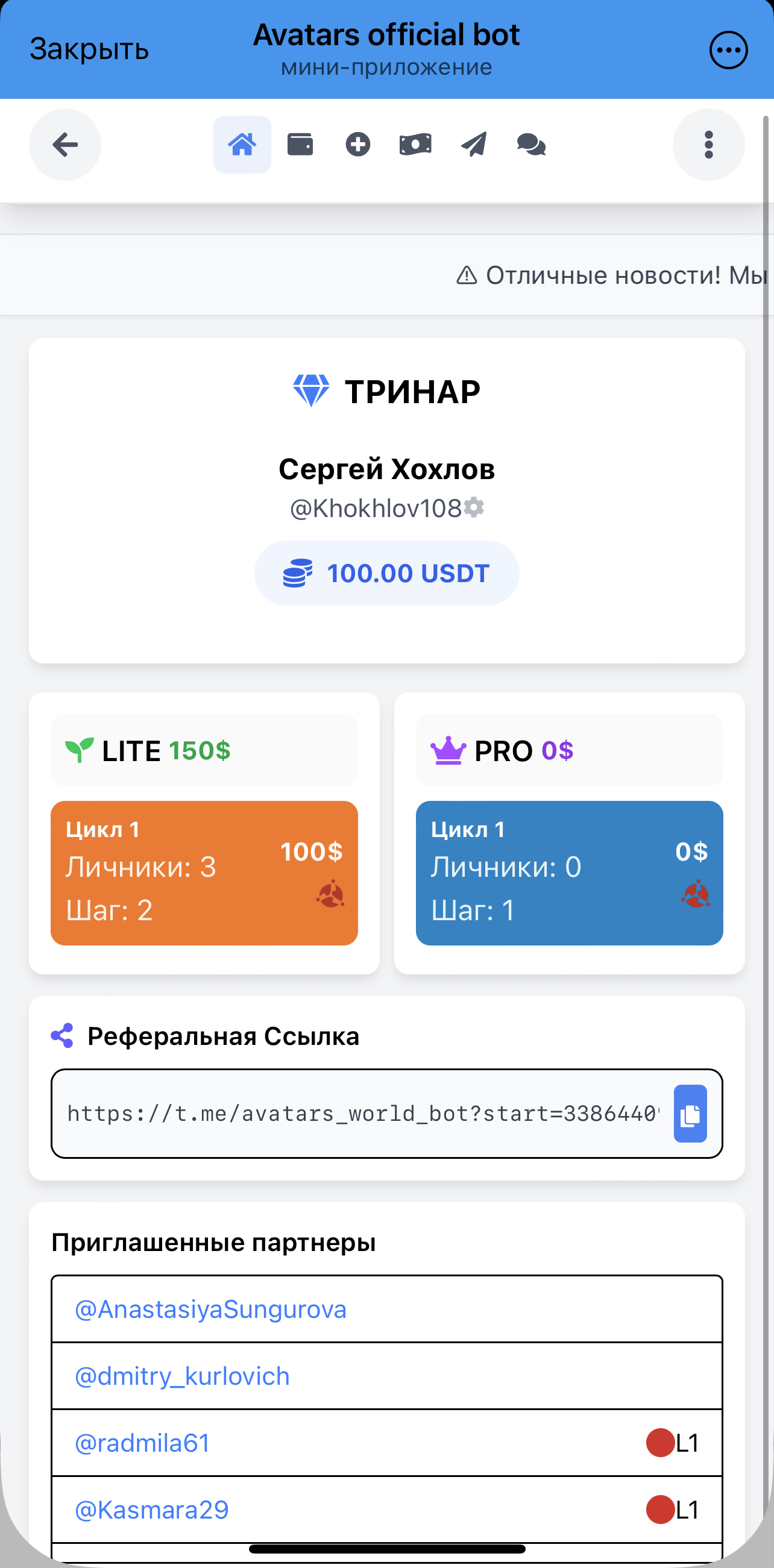774x1568 pixels.
Task: Click the referral link text field
Action: click(362, 1113)
